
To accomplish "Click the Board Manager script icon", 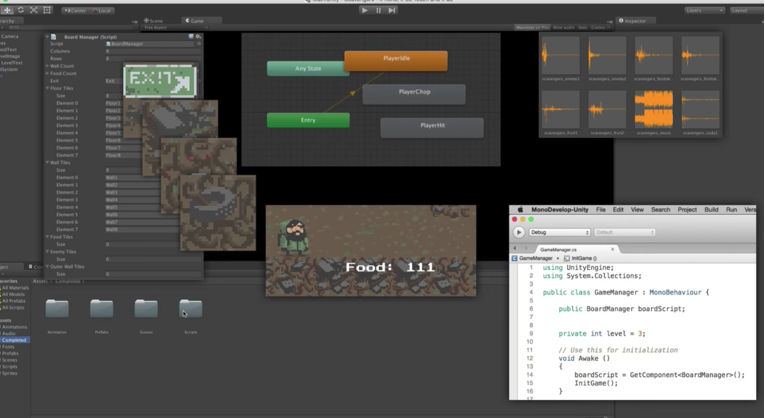I will pyautogui.click(x=54, y=37).
